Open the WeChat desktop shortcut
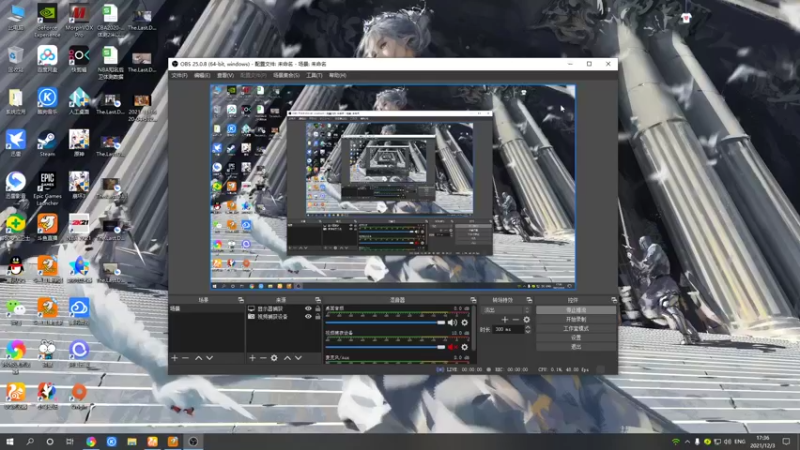800x450 pixels. click(16, 311)
